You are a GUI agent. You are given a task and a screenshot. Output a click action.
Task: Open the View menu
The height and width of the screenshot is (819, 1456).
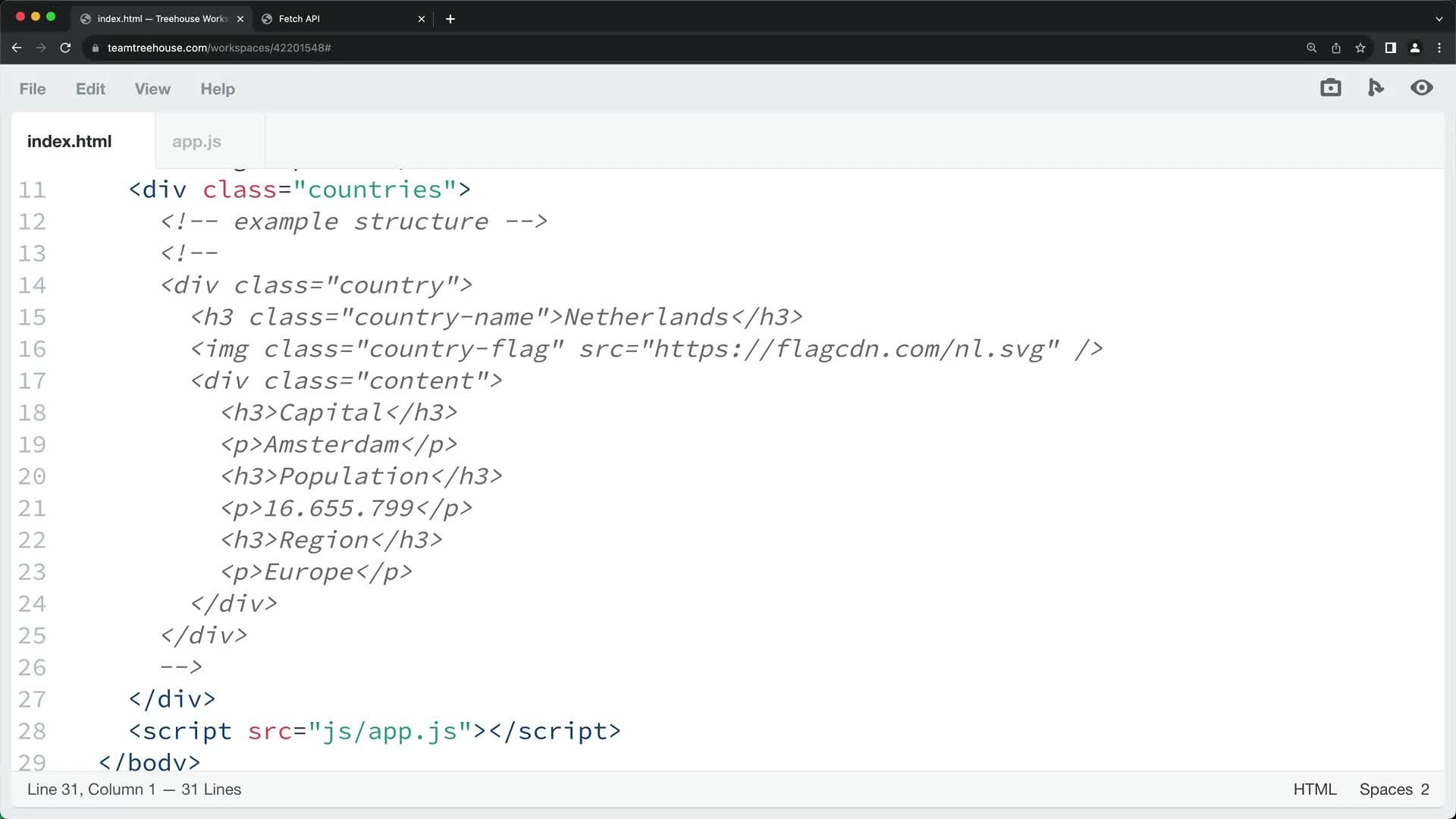152,89
